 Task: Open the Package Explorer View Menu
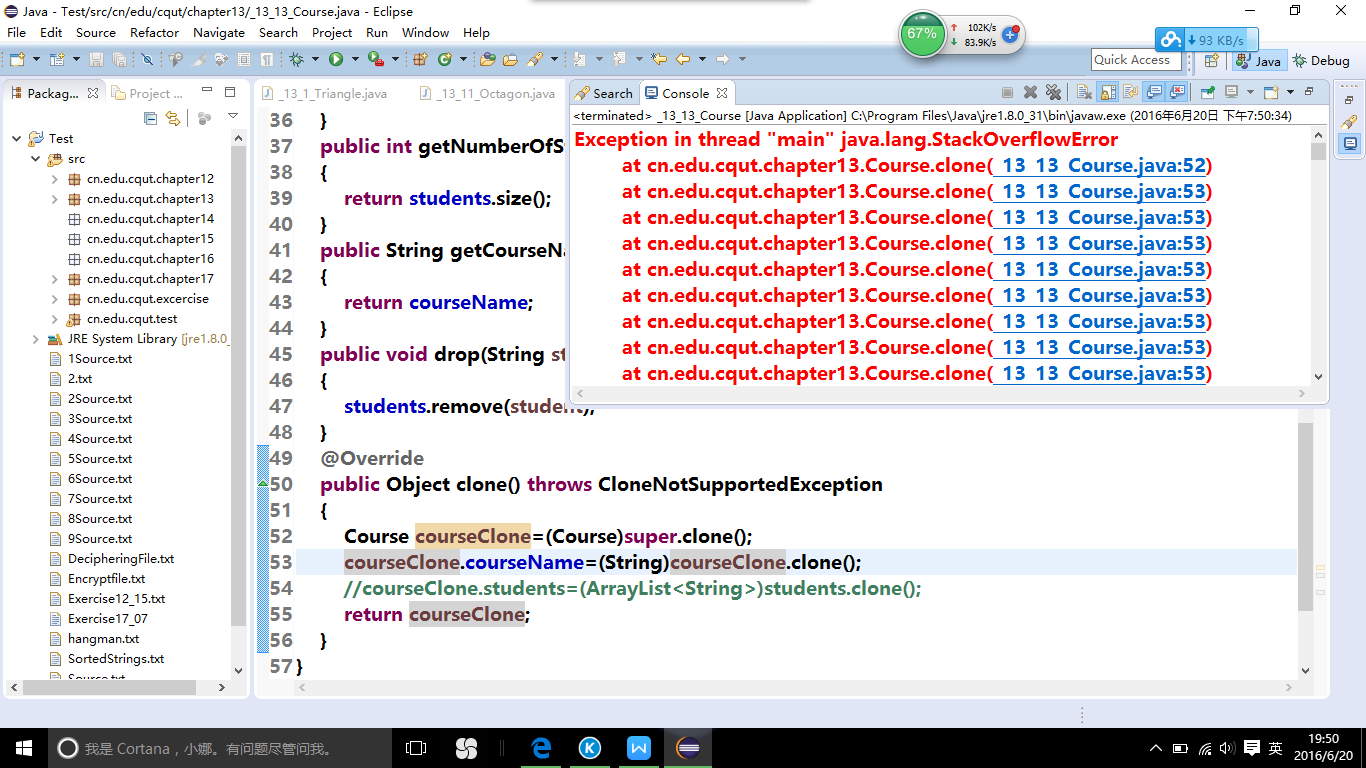tap(233, 118)
